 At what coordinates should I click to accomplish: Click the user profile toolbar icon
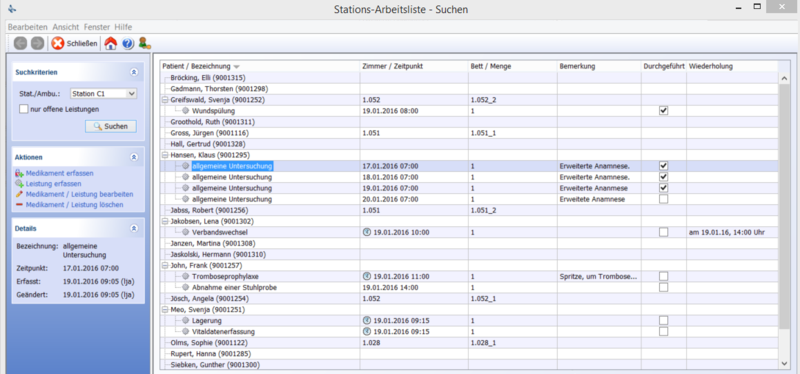[144, 43]
